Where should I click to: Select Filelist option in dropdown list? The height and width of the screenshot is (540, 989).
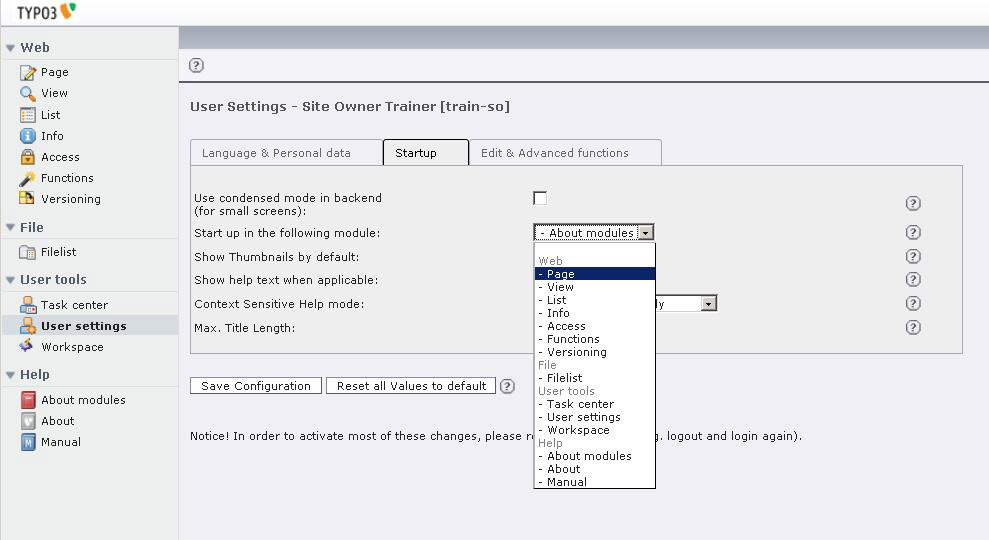click(x=564, y=378)
